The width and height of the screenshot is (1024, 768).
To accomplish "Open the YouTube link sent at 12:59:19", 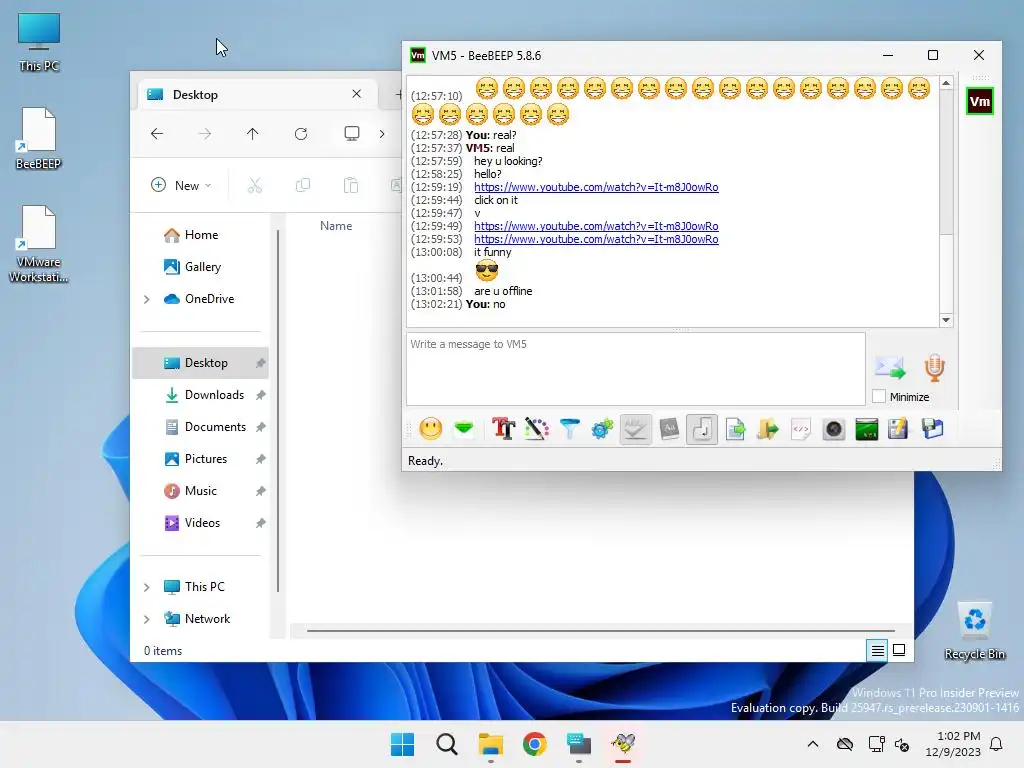I will tap(596, 187).
